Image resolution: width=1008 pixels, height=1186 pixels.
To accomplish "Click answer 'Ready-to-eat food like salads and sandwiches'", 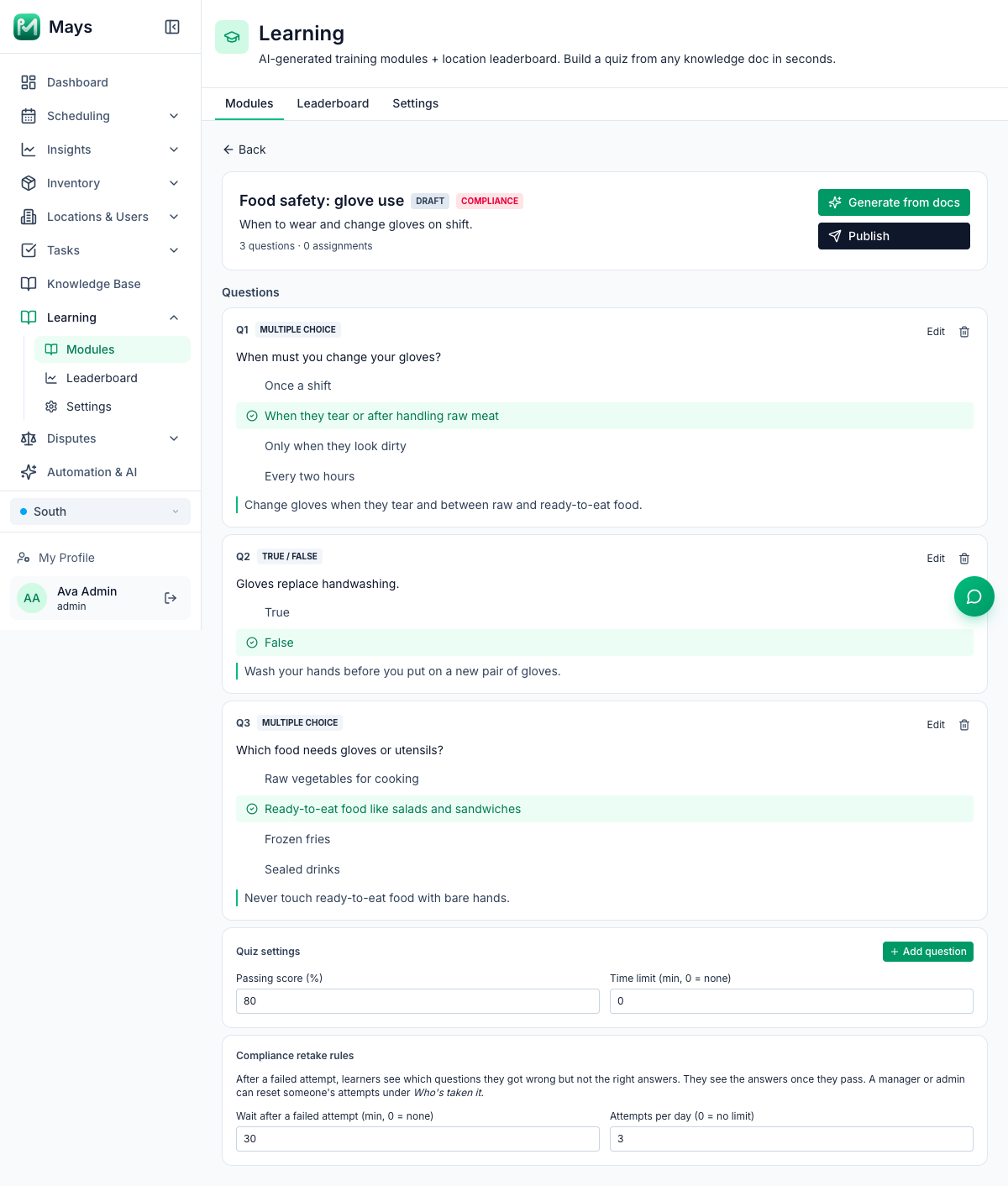I will pos(605,809).
